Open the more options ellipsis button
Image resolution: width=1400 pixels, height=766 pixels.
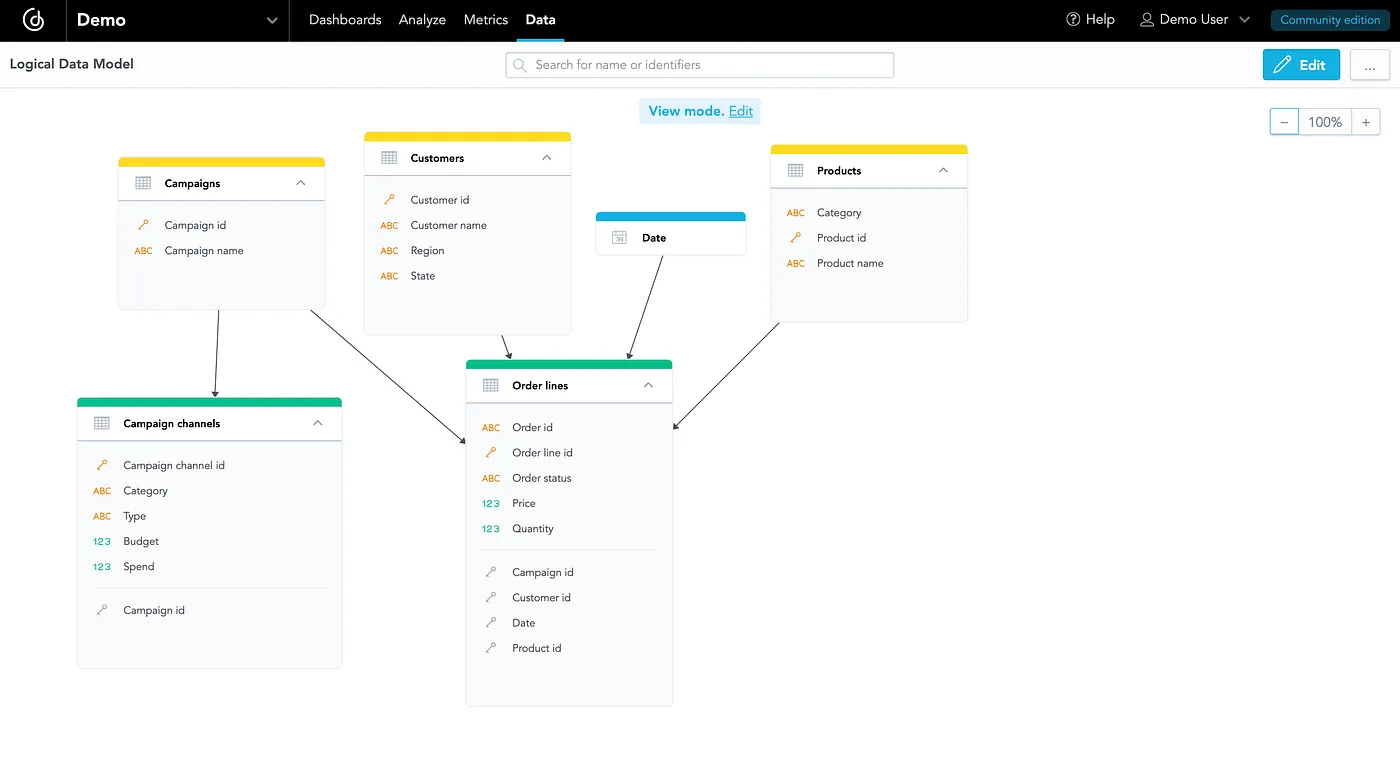pos(1369,64)
